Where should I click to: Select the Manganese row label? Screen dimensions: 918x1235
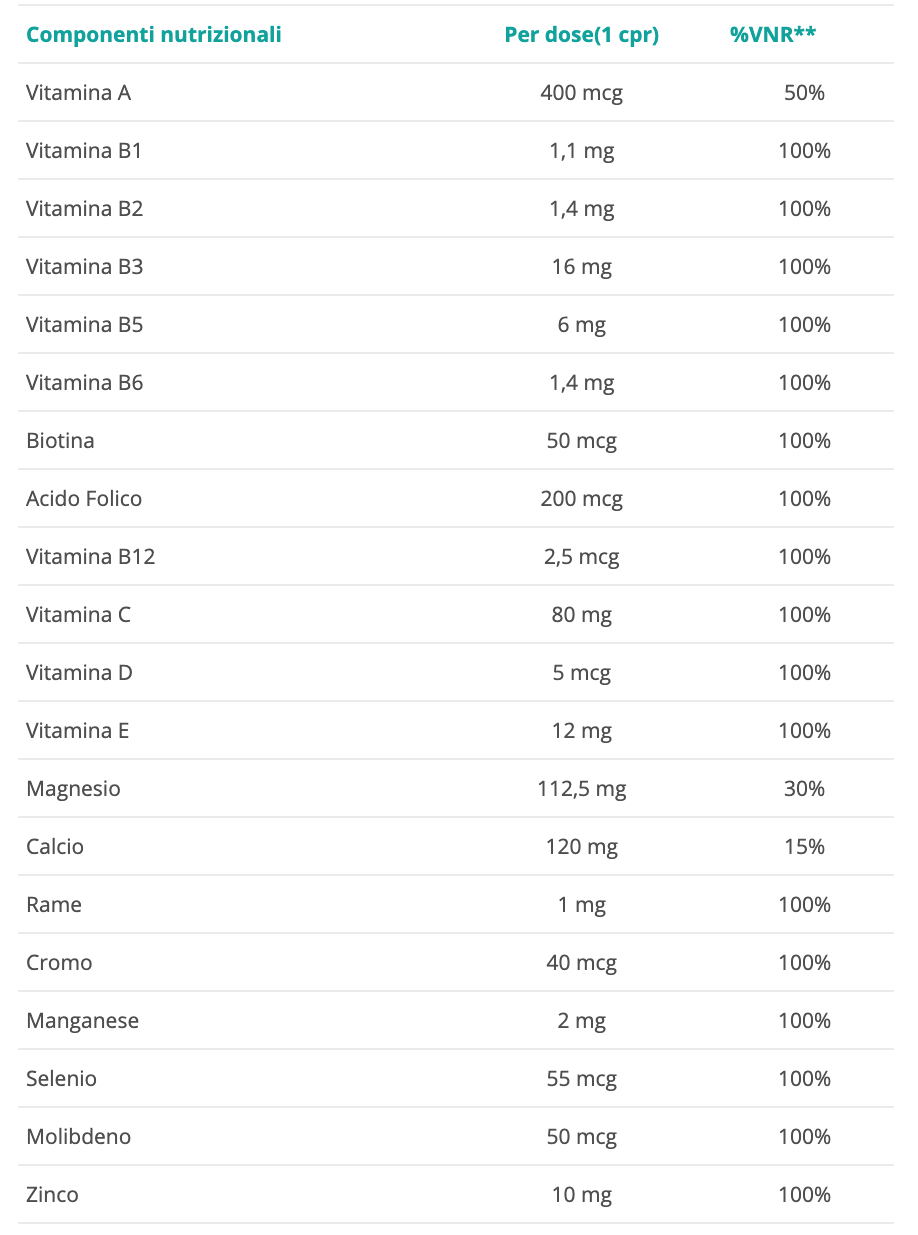coord(83,1021)
